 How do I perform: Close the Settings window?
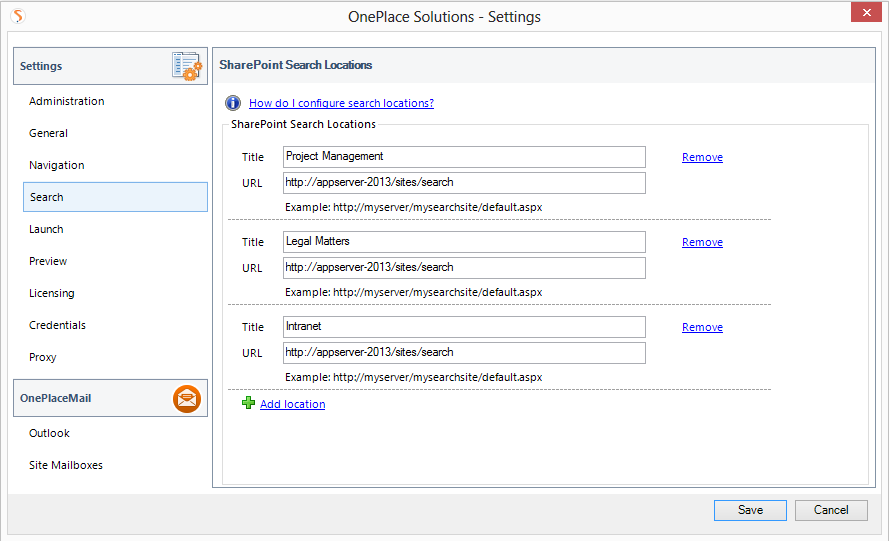point(864,14)
